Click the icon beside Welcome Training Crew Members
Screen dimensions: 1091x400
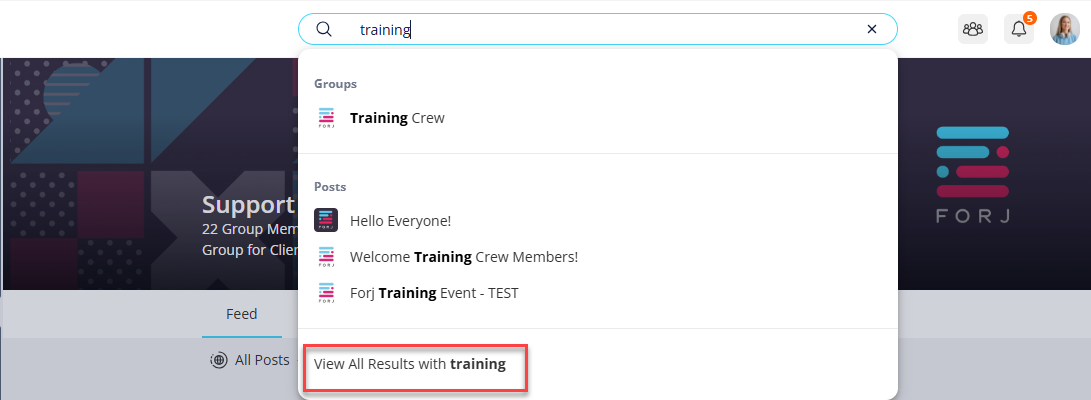click(326, 257)
